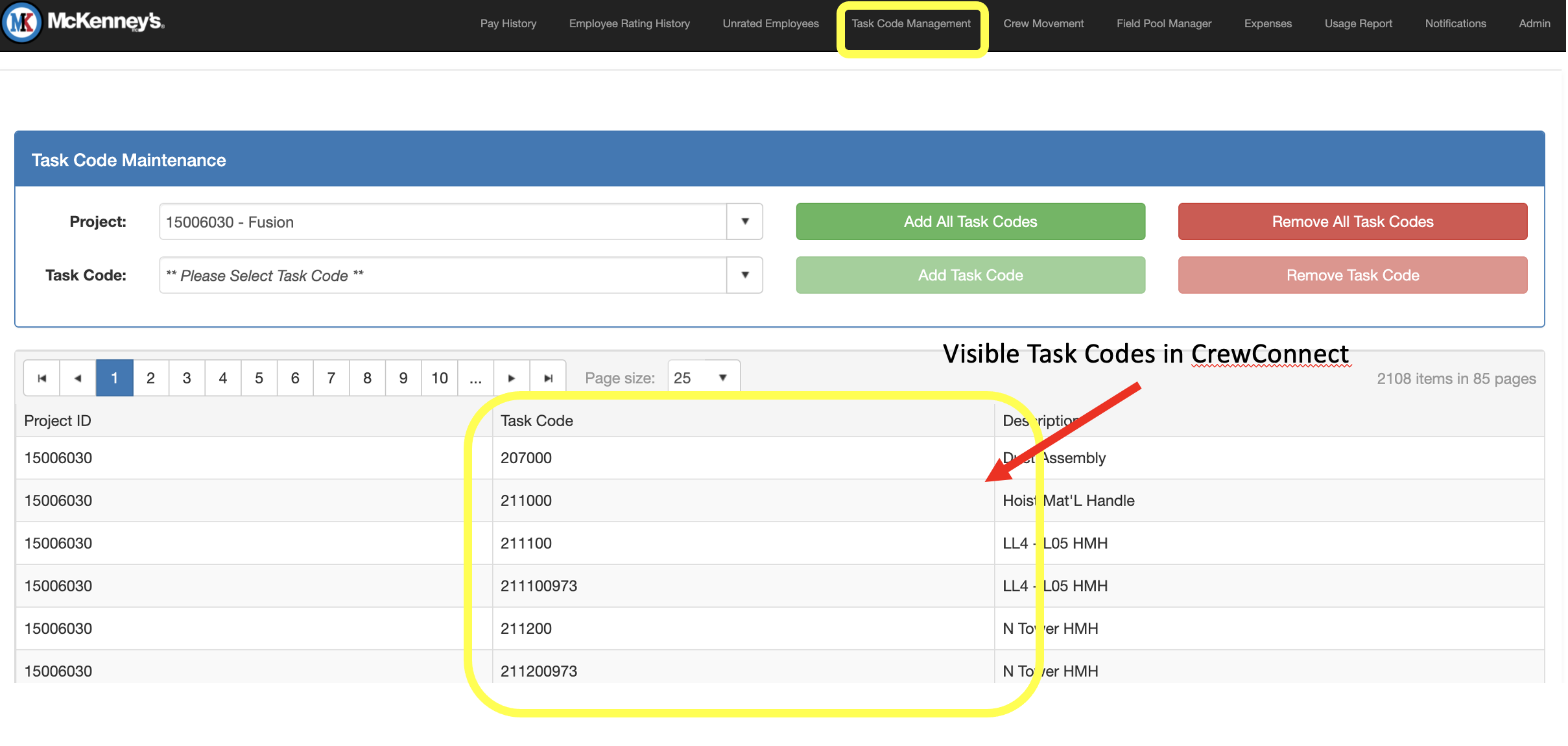Viewport: 1568px width, 746px height.
Task: Select page 5 in pager
Action: (x=259, y=378)
